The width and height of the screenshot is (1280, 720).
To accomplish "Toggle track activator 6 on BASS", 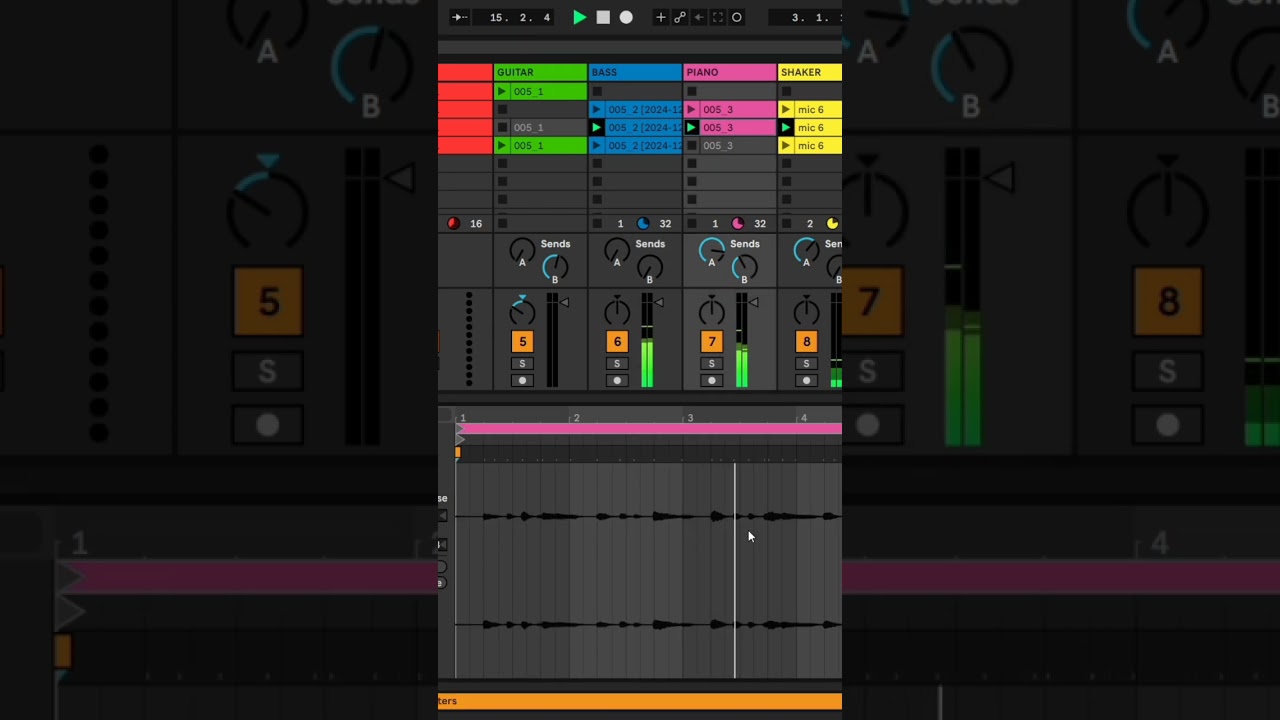I will 617,341.
